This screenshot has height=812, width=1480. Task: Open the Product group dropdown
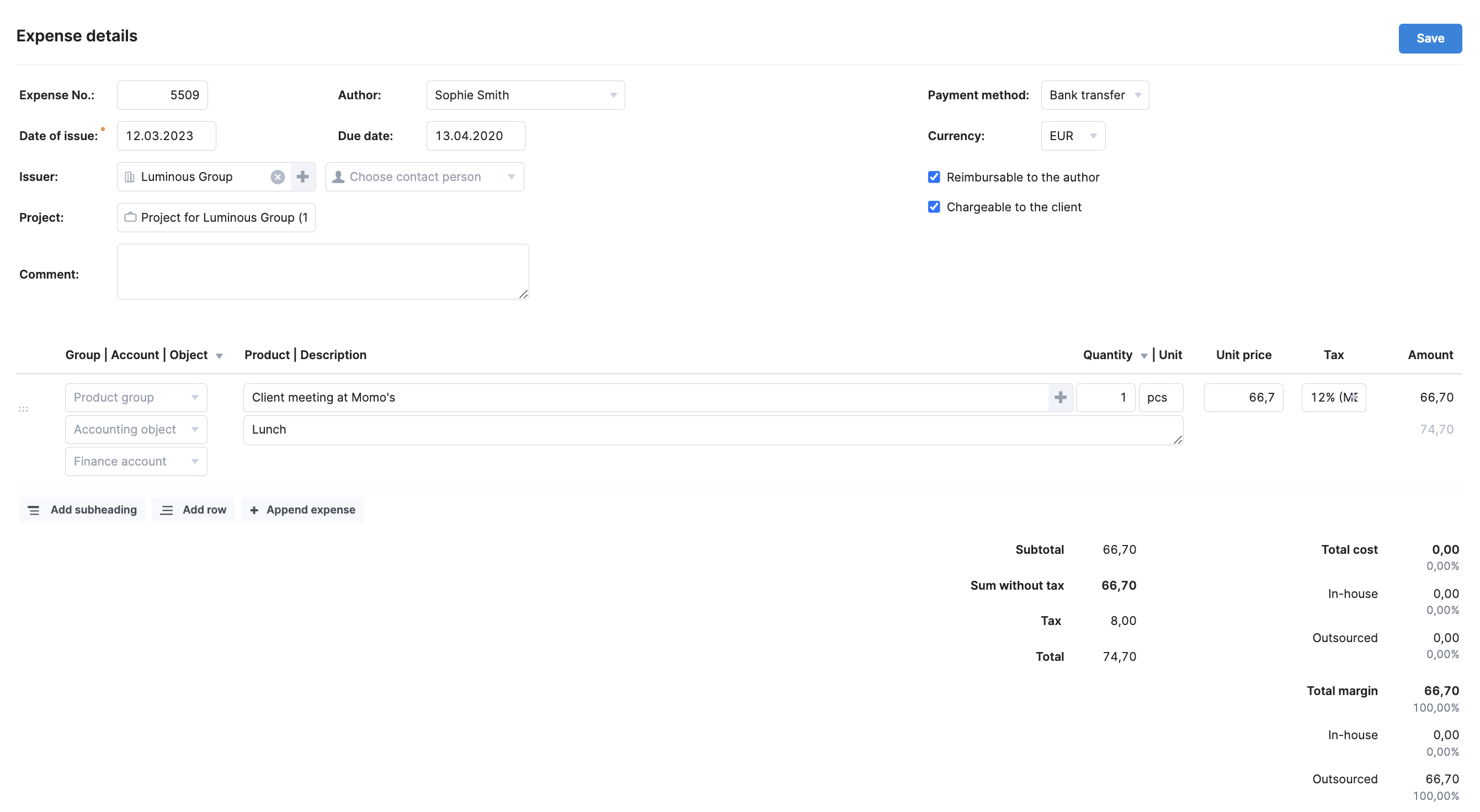136,397
